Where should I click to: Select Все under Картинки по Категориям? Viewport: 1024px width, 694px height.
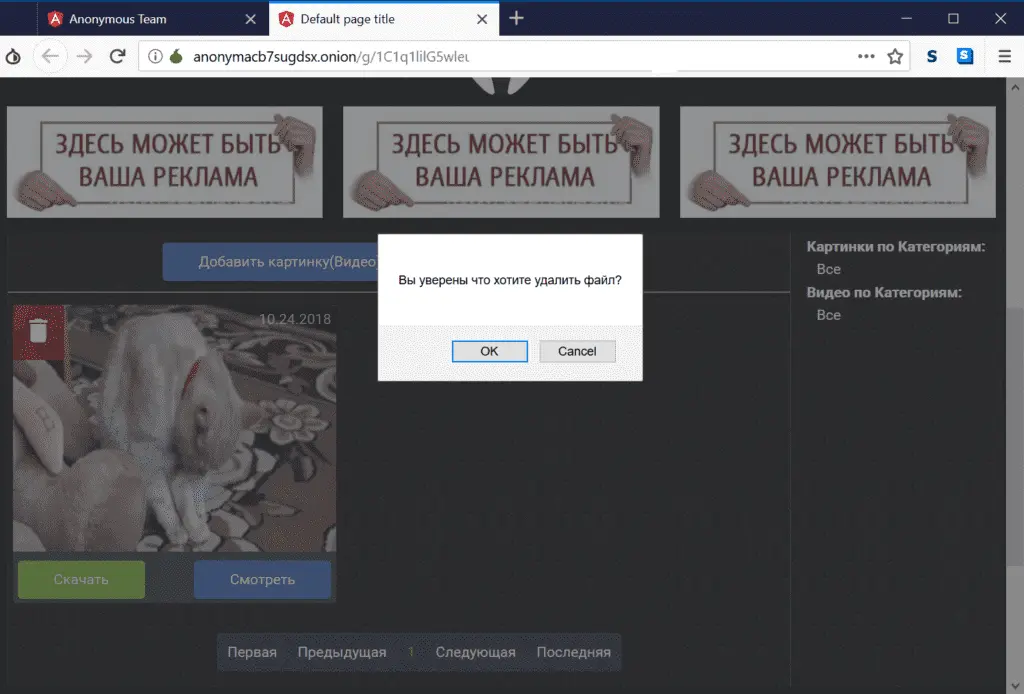point(828,269)
